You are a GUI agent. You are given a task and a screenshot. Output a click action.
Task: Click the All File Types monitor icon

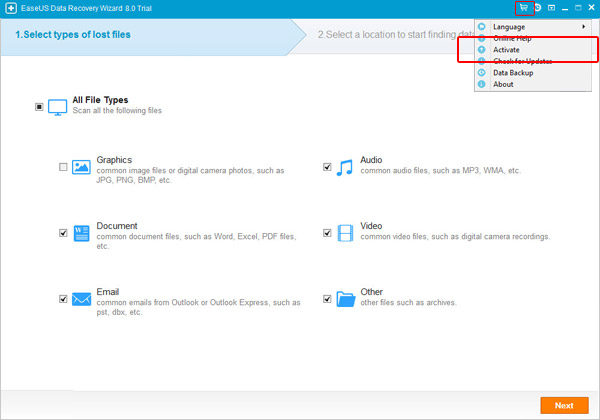tap(57, 107)
